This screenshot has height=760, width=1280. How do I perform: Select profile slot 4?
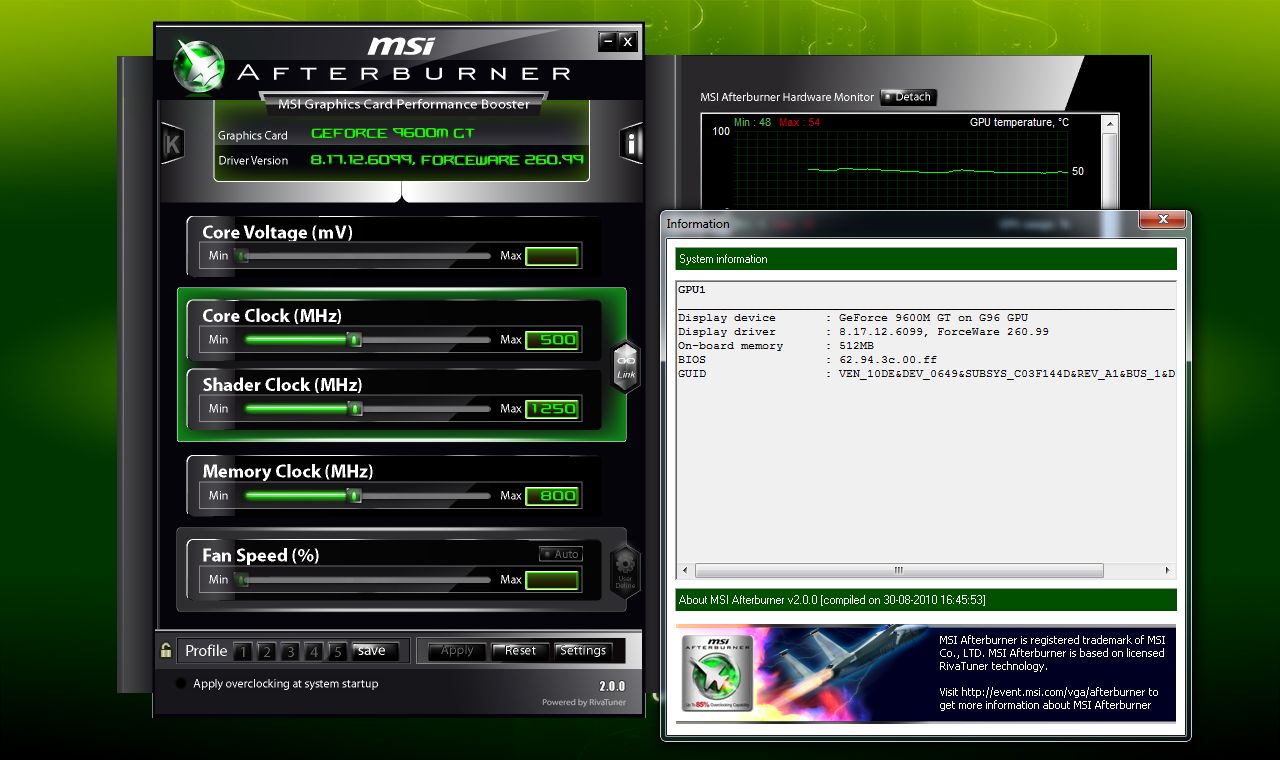click(314, 652)
